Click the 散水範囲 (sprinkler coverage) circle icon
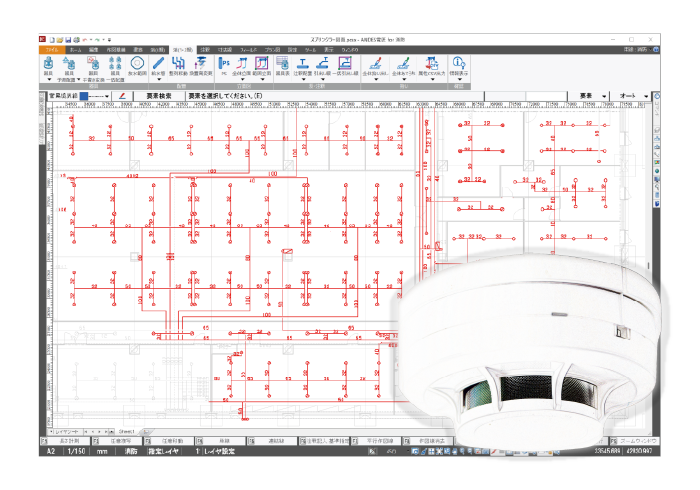700x490 pixels. (x=136, y=64)
